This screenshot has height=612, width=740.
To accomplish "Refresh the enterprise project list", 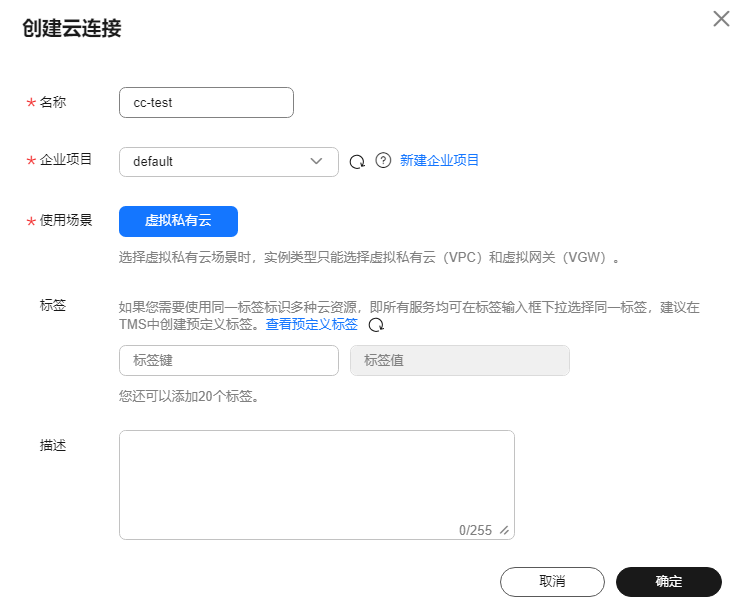I will coord(357,162).
